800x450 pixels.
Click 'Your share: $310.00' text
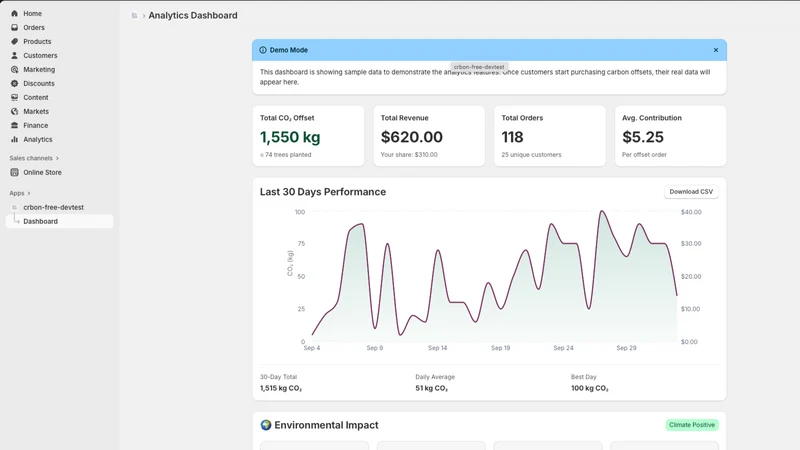409,155
